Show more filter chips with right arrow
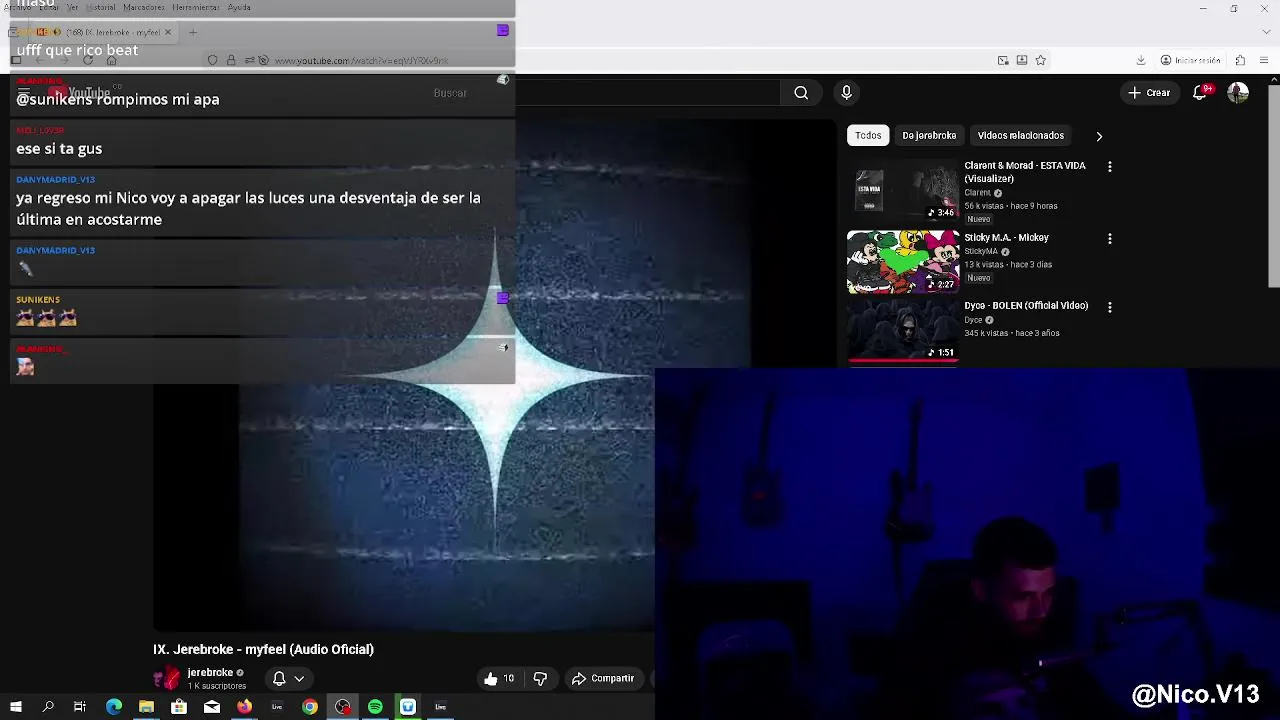The image size is (1280, 720). tap(1099, 136)
